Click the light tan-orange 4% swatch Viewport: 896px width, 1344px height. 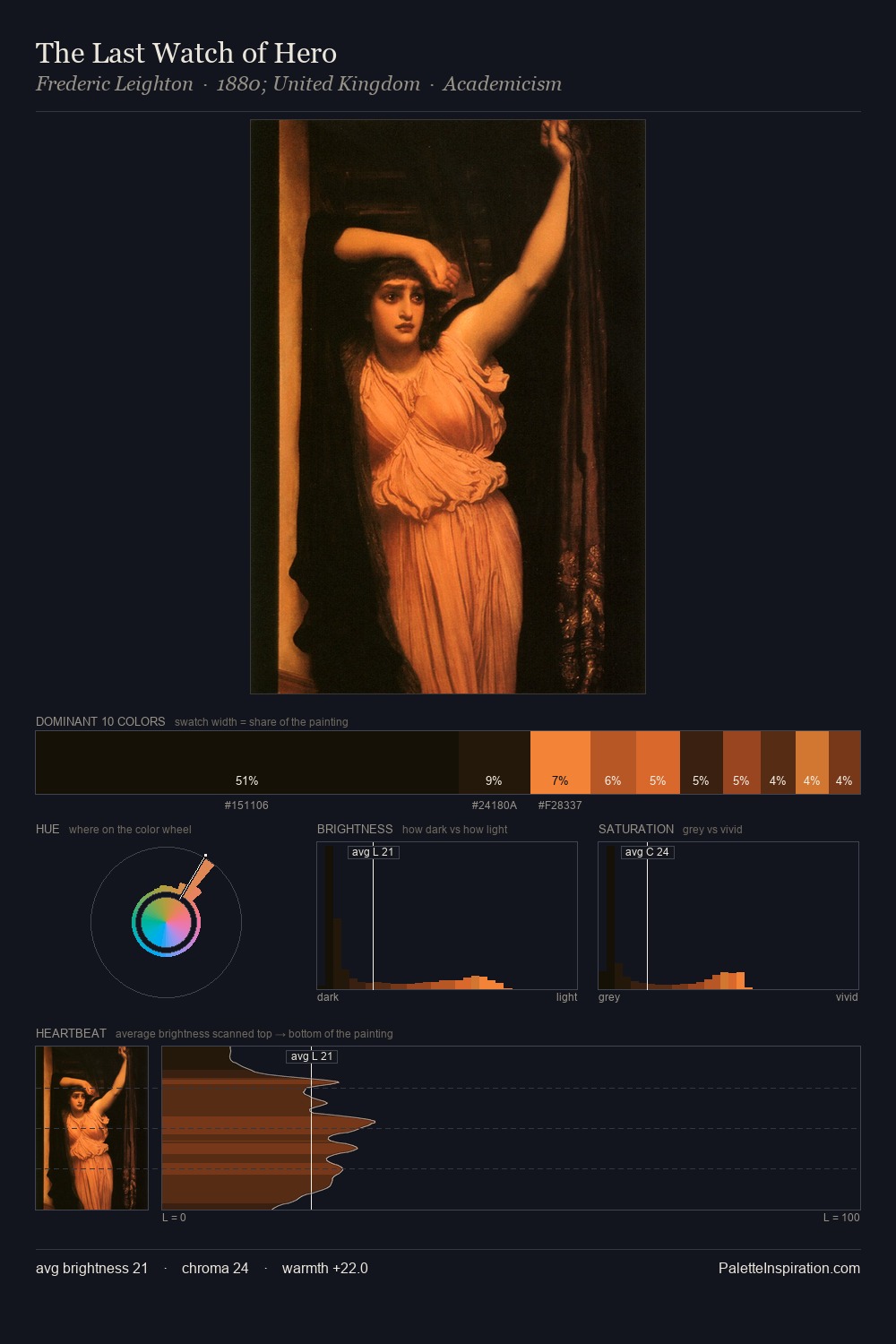coord(812,762)
